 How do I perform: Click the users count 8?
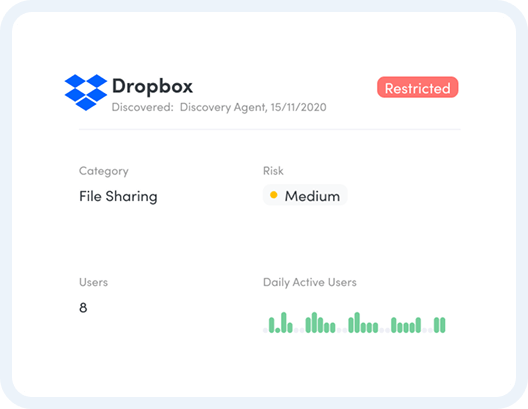[x=83, y=307]
